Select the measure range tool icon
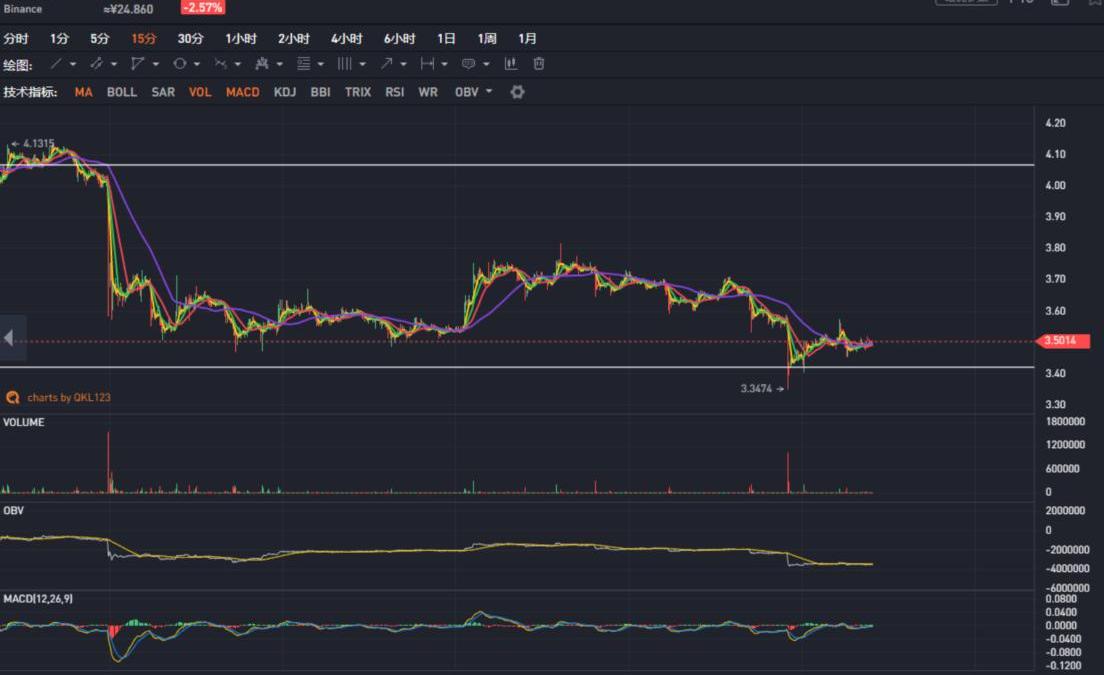 (427, 64)
